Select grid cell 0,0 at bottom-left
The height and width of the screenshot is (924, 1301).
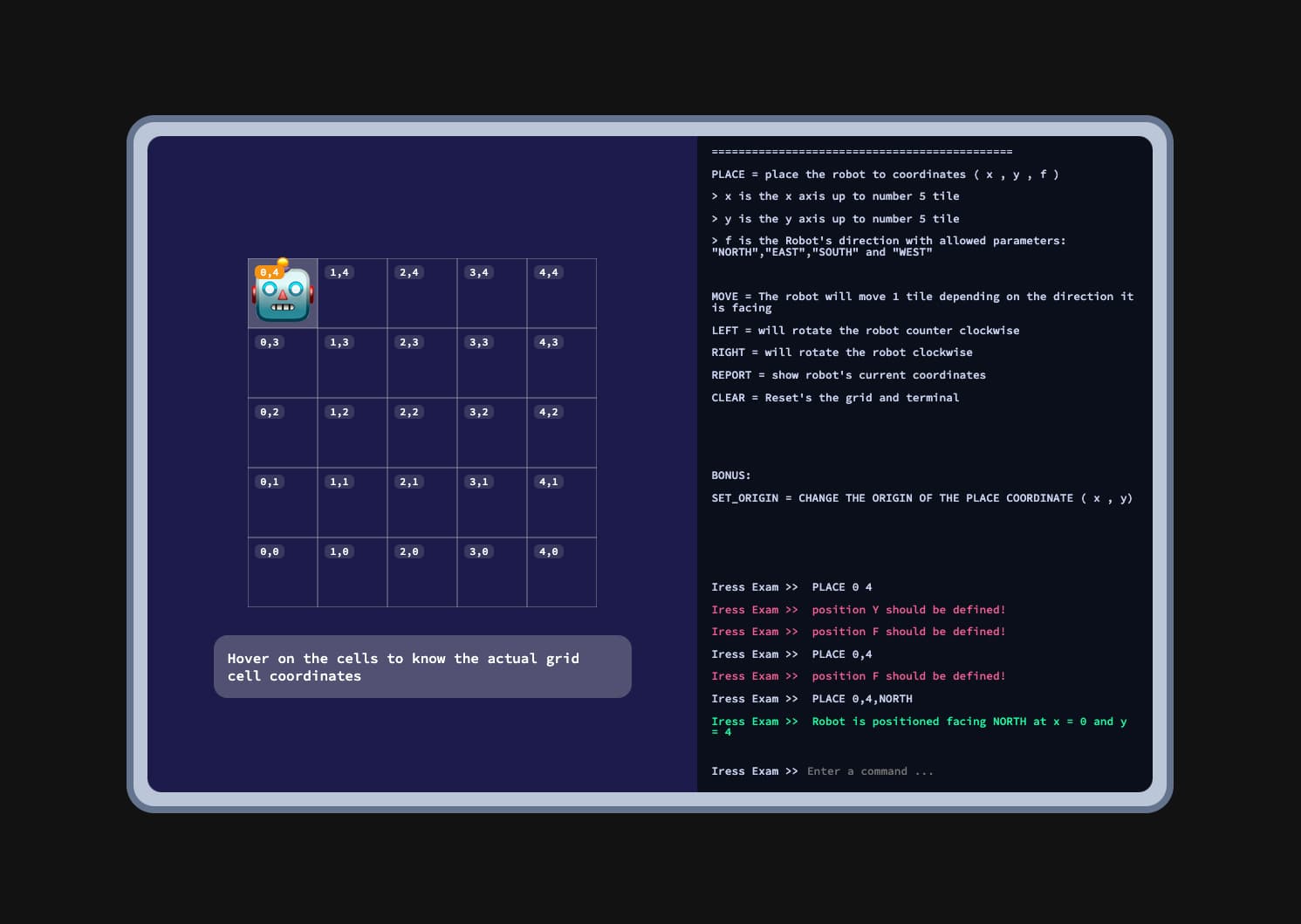point(282,572)
